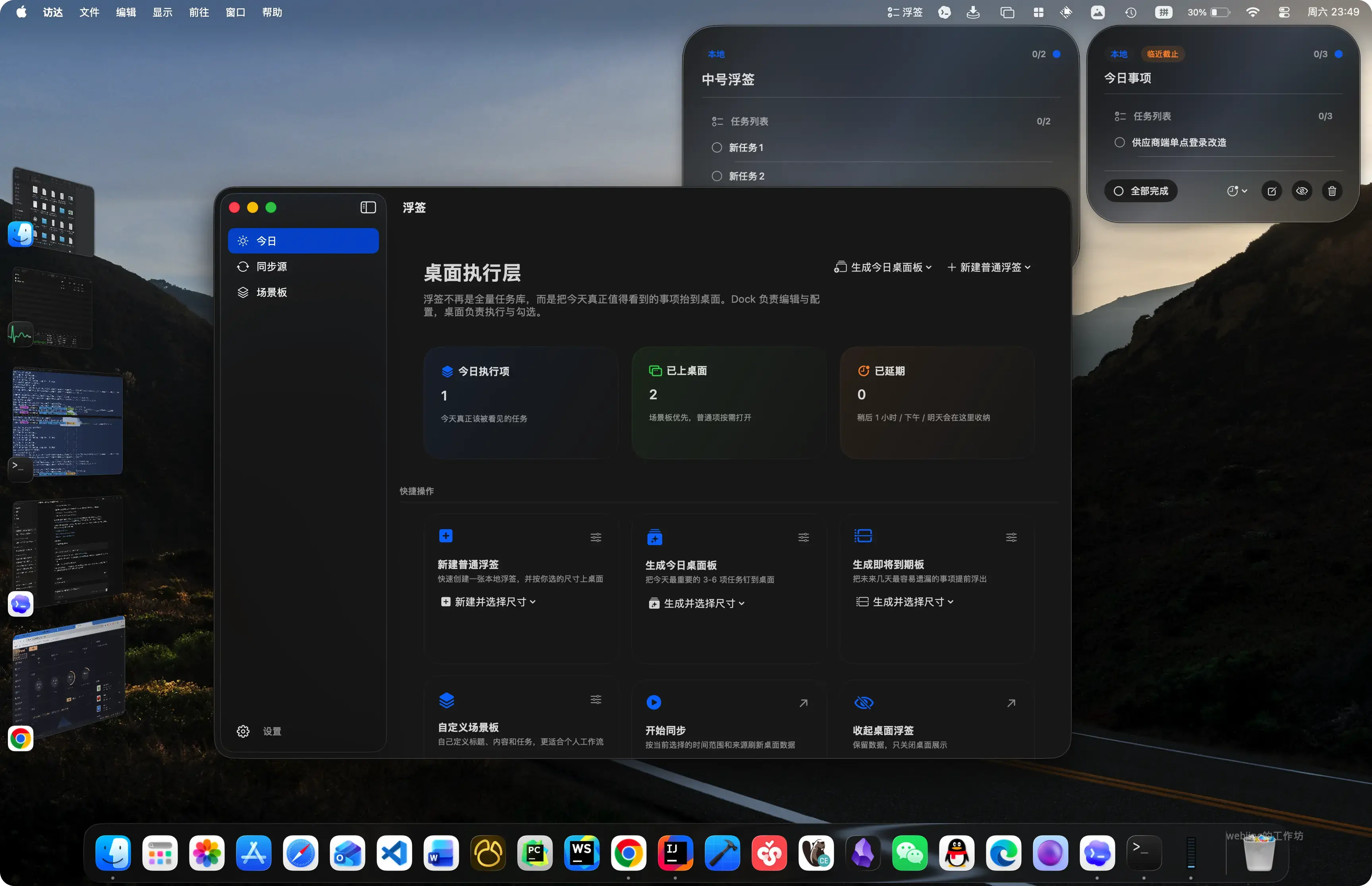
Task: Delete the 今日事项 note via trash icon
Action: [x=1332, y=191]
